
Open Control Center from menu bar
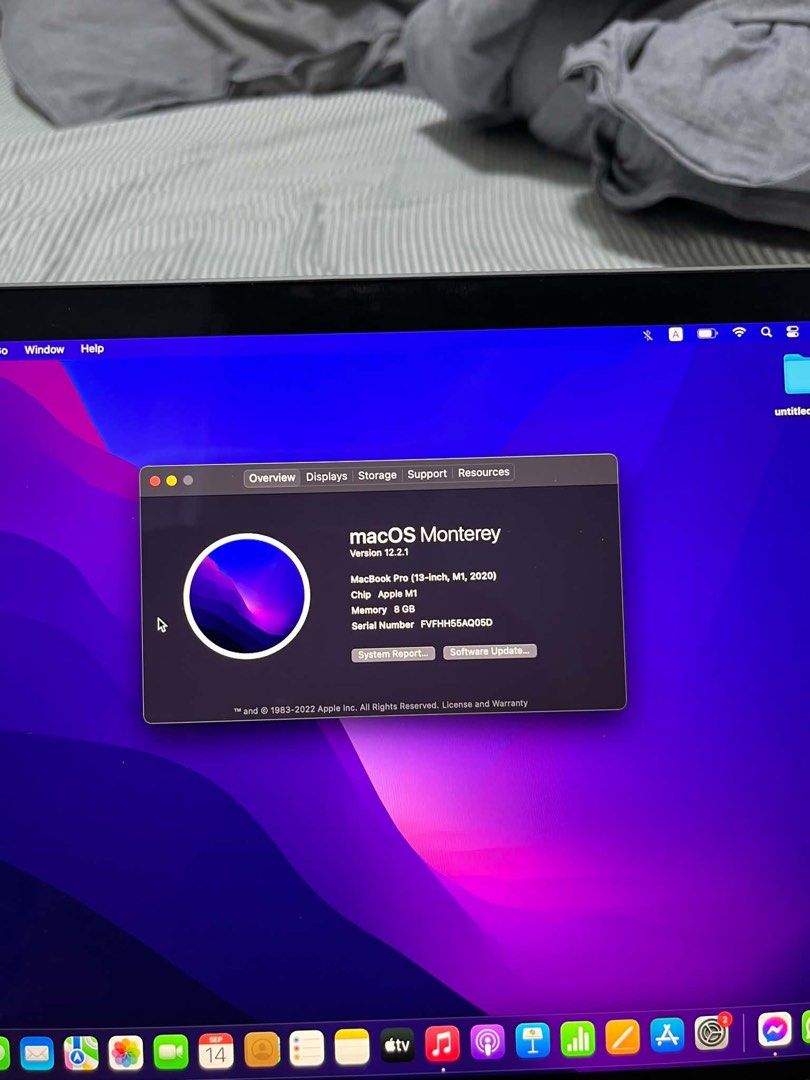point(793,331)
